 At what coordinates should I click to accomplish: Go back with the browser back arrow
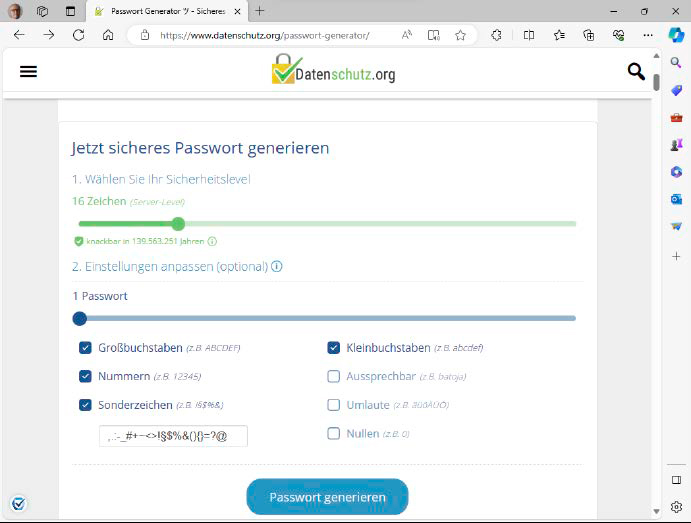tap(19, 35)
